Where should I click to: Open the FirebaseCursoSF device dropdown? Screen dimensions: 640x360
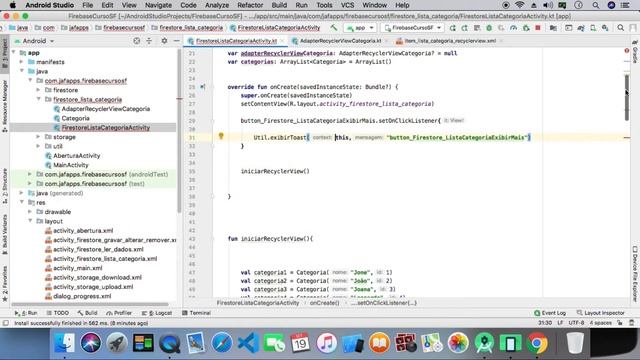(413, 28)
